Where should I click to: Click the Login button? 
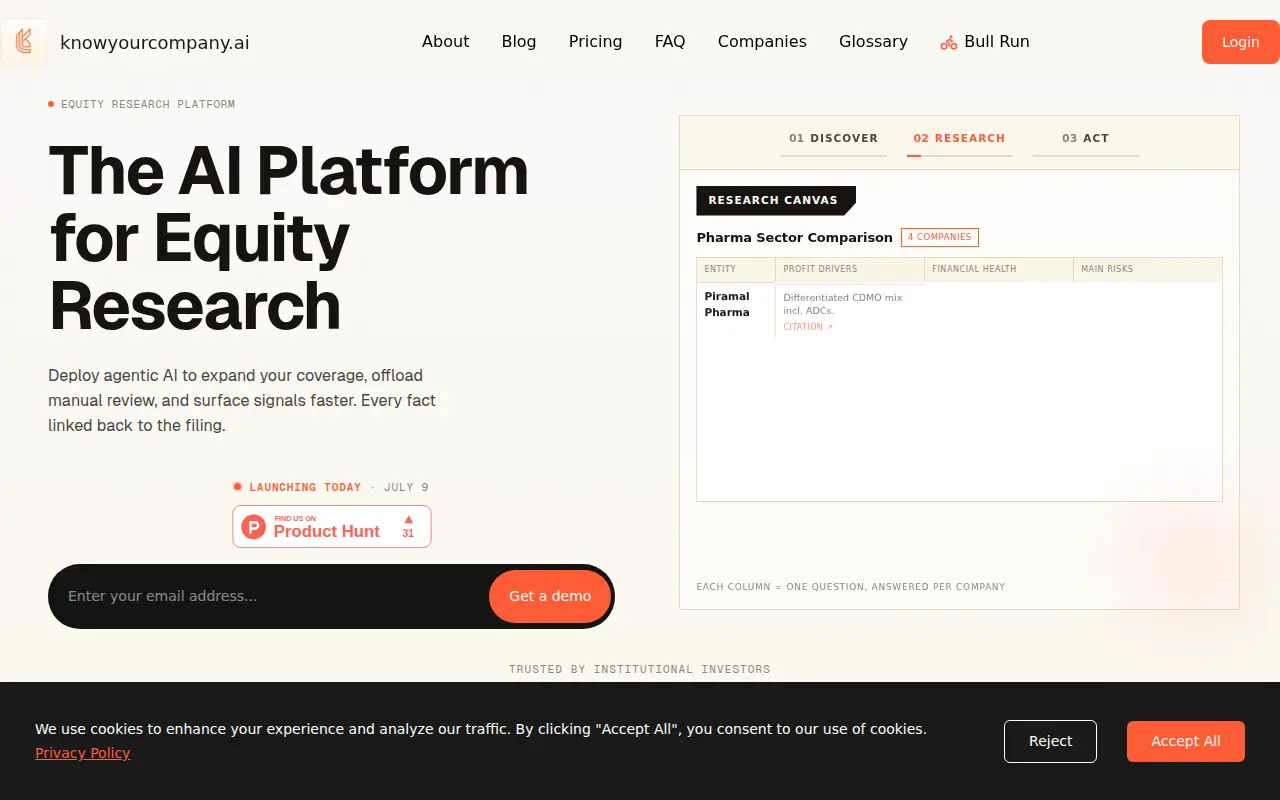pos(1240,42)
